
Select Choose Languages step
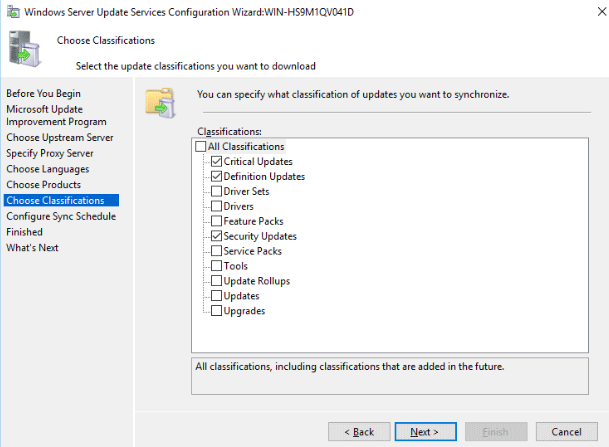pos(48,169)
